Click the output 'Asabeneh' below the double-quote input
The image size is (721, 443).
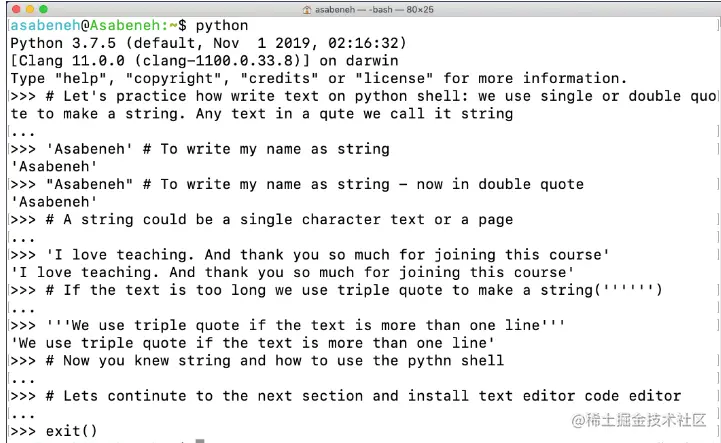tap(54, 202)
